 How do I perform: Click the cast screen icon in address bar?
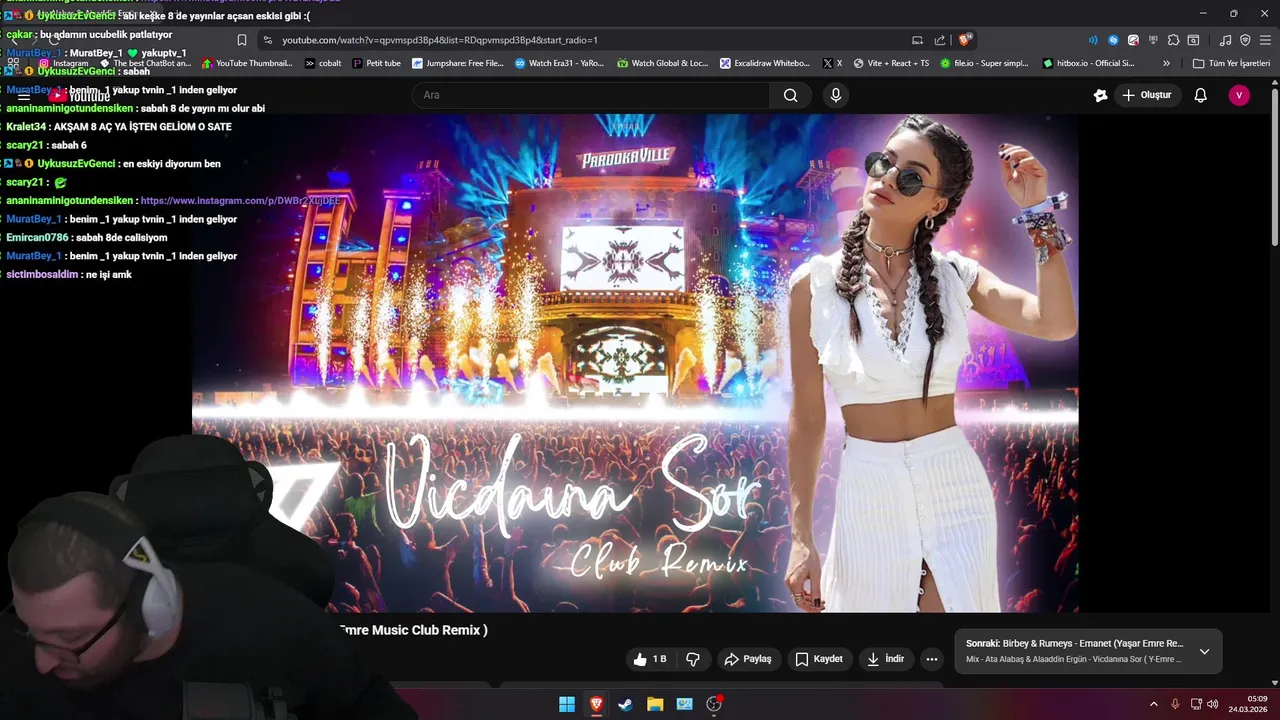pos(917,40)
